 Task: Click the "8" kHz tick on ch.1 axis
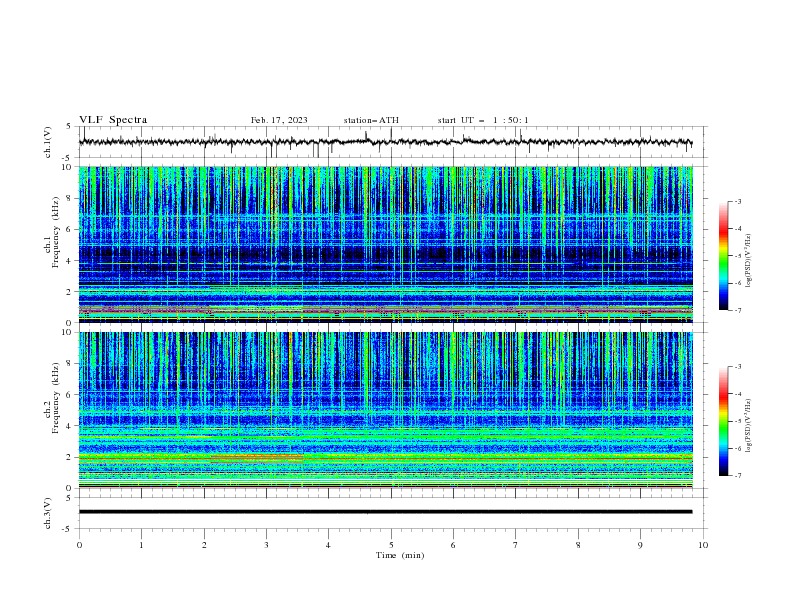pyautogui.click(x=69, y=198)
